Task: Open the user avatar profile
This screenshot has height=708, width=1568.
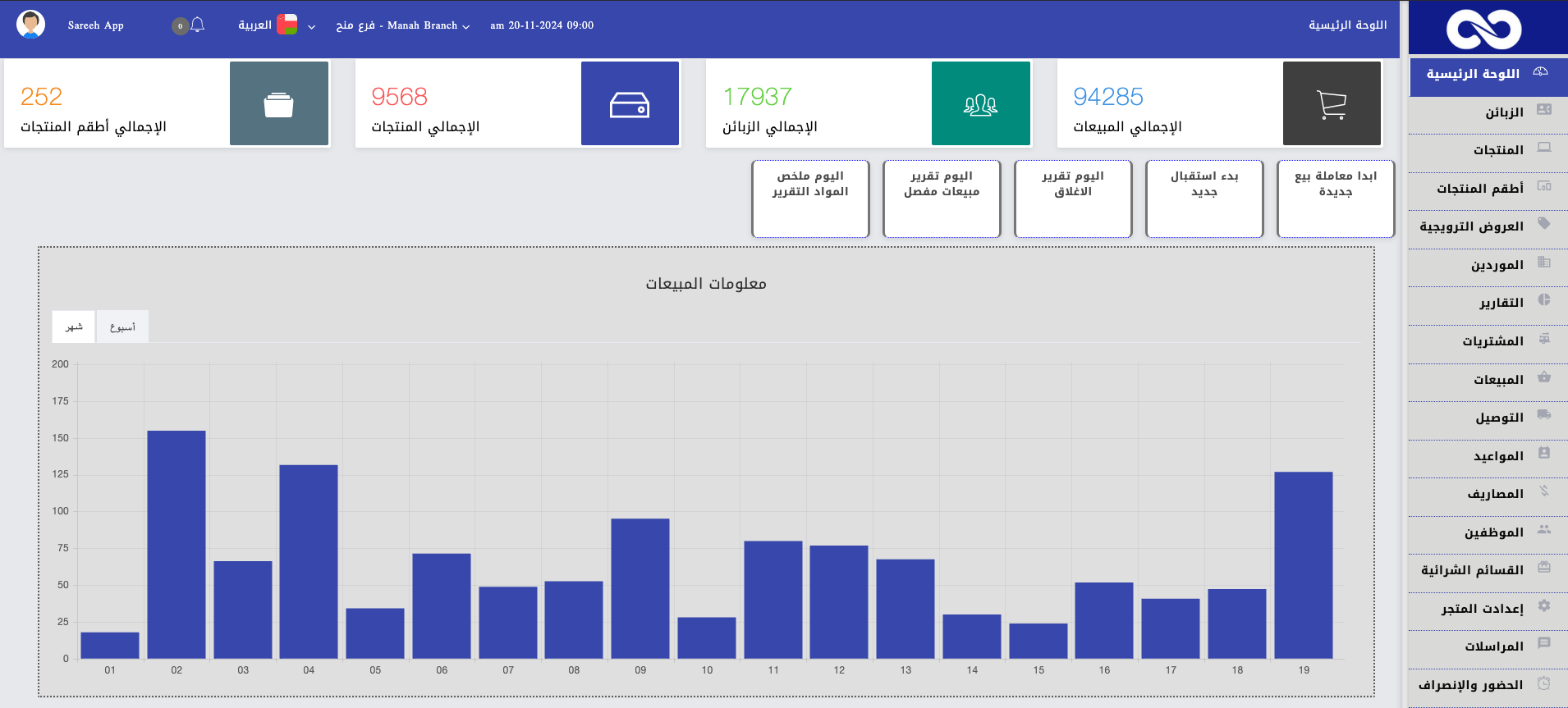Action: tap(31, 25)
